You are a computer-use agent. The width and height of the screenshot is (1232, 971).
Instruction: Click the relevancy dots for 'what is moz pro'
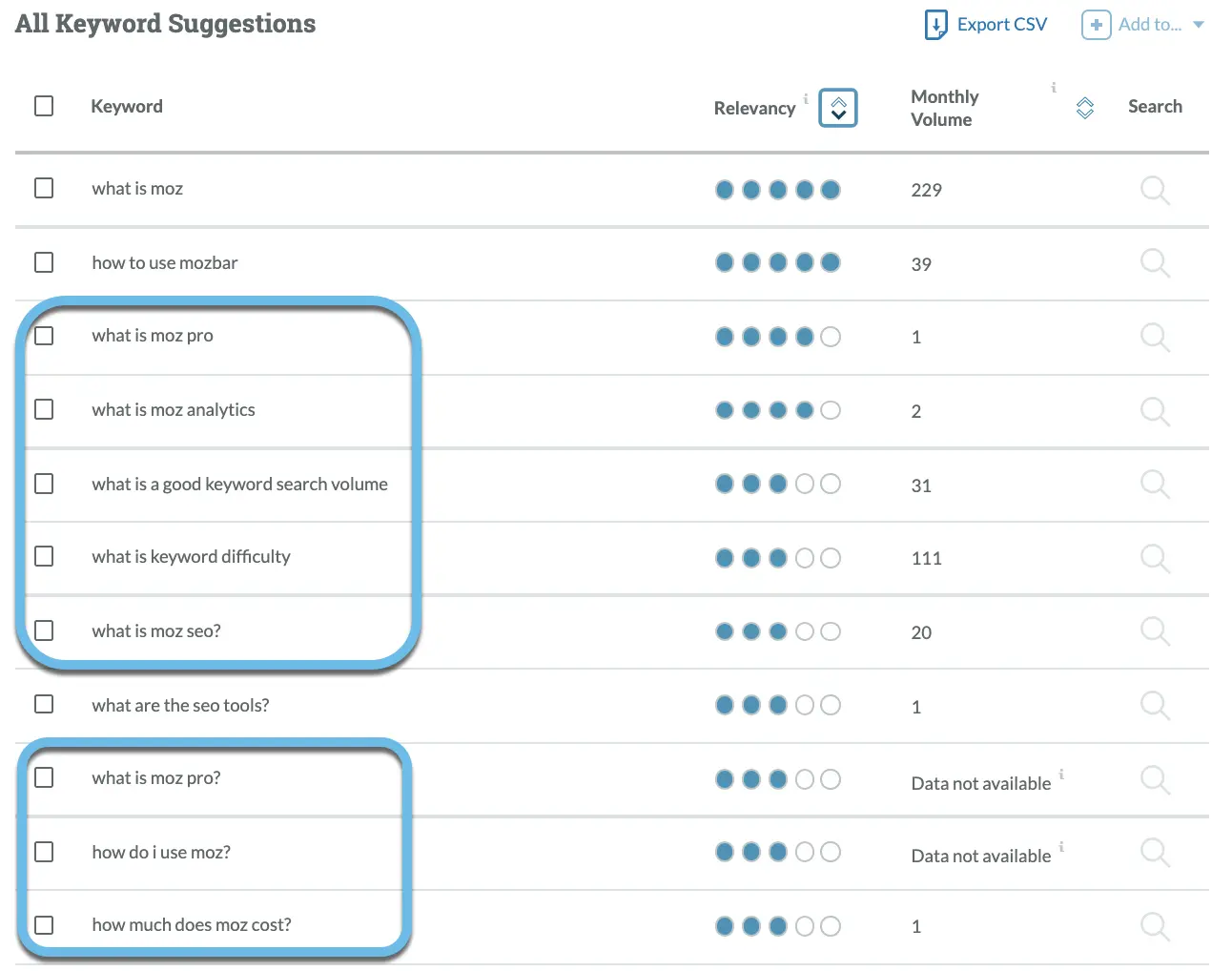777,337
